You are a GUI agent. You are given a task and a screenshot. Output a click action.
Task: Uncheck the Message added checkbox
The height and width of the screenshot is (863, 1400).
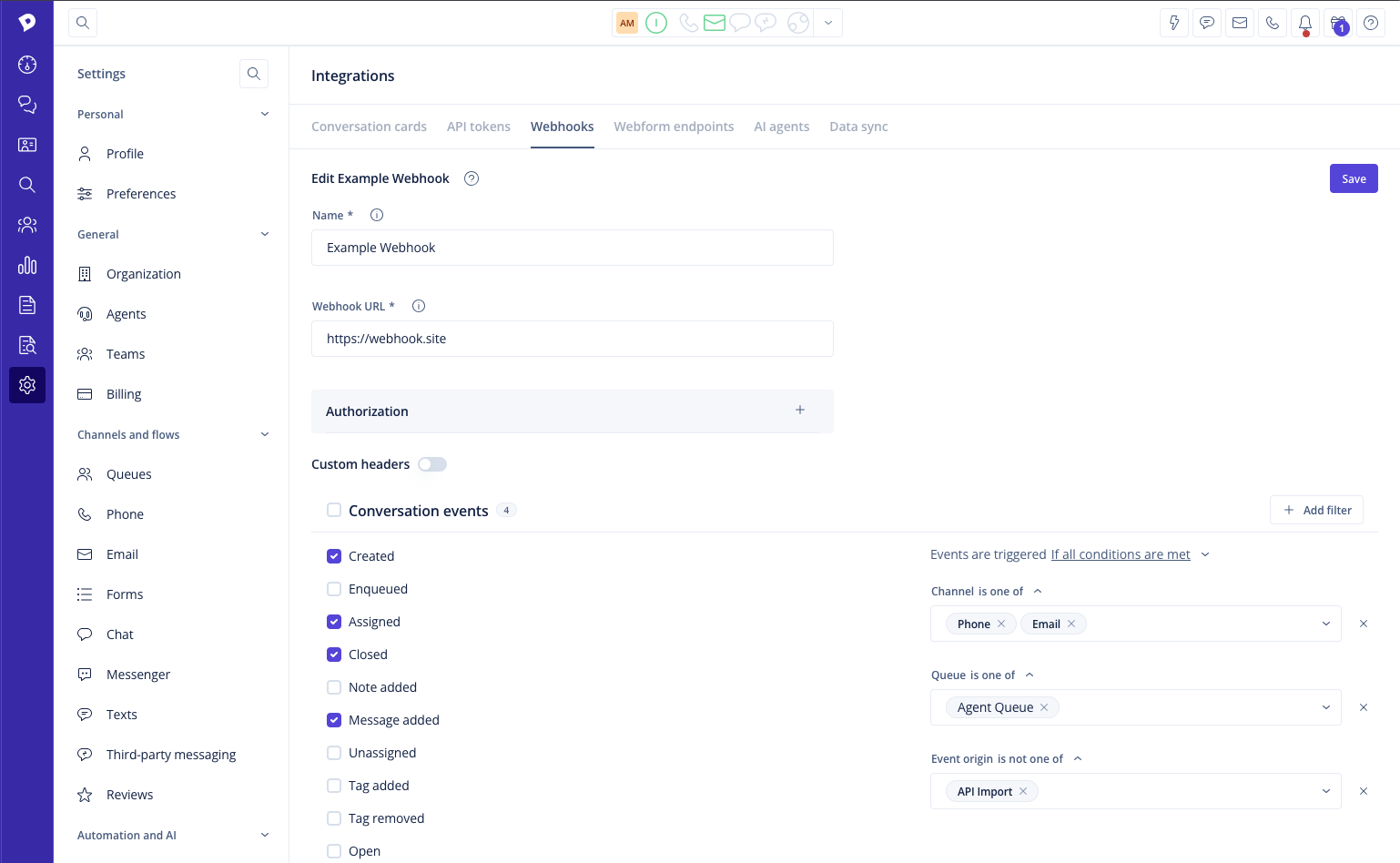334,720
